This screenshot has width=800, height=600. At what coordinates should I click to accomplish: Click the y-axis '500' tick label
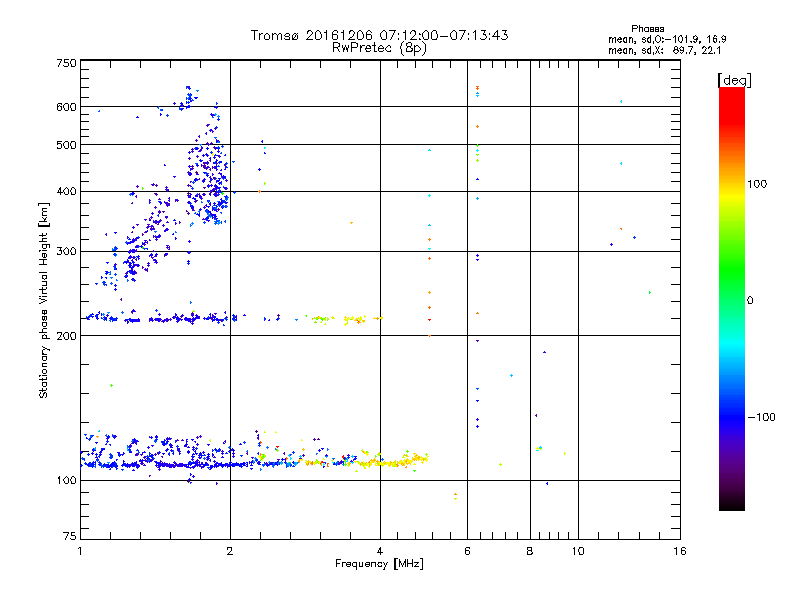pos(66,145)
